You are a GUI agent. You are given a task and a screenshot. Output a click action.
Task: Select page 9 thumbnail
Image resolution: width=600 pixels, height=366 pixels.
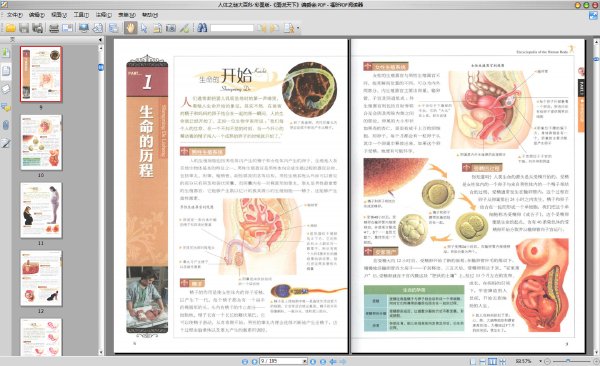(x=41, y=74)
